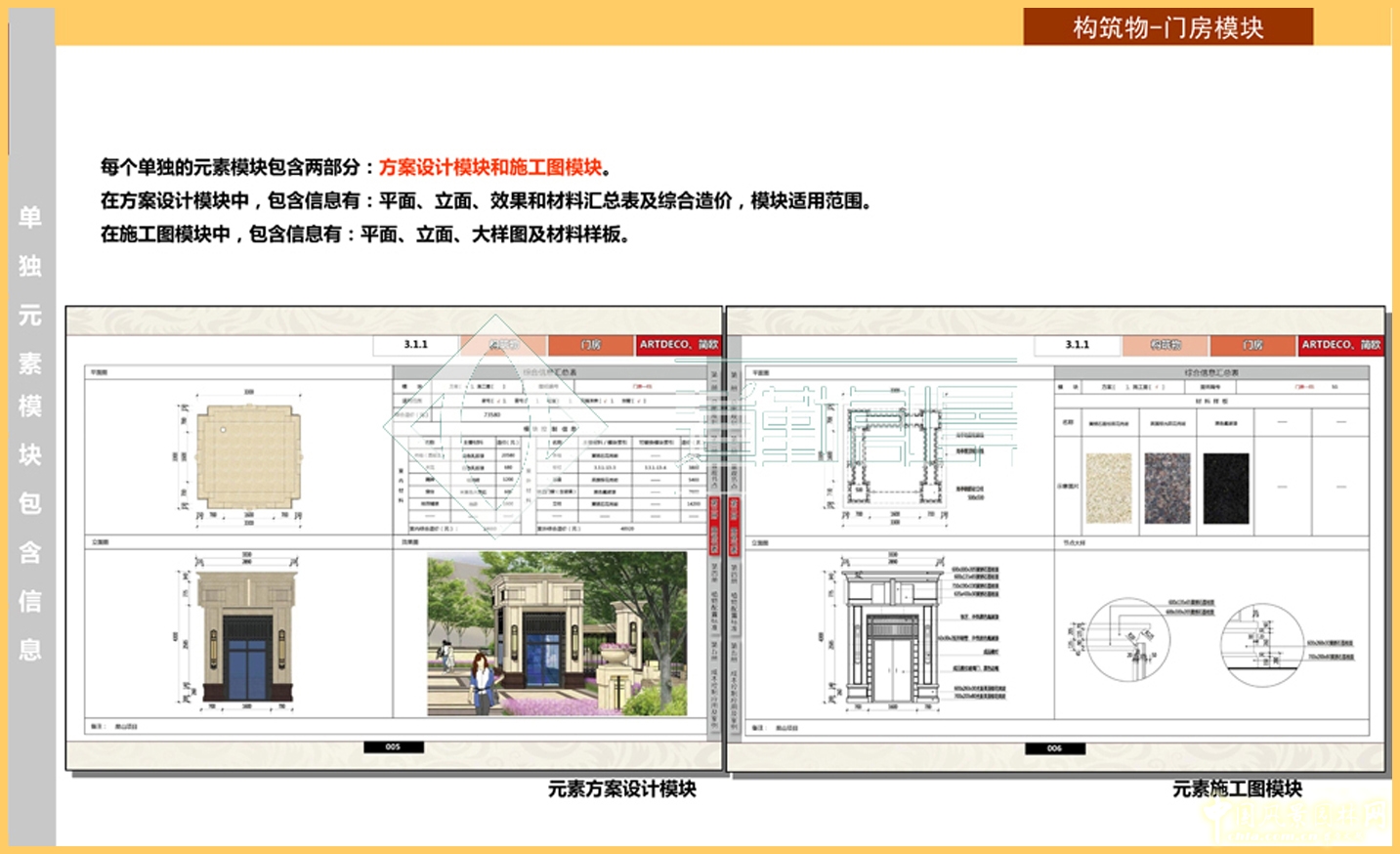Click the 元素施工图模块 caption
This screenshot has height=854, width=1400.
coord(1237,789)
